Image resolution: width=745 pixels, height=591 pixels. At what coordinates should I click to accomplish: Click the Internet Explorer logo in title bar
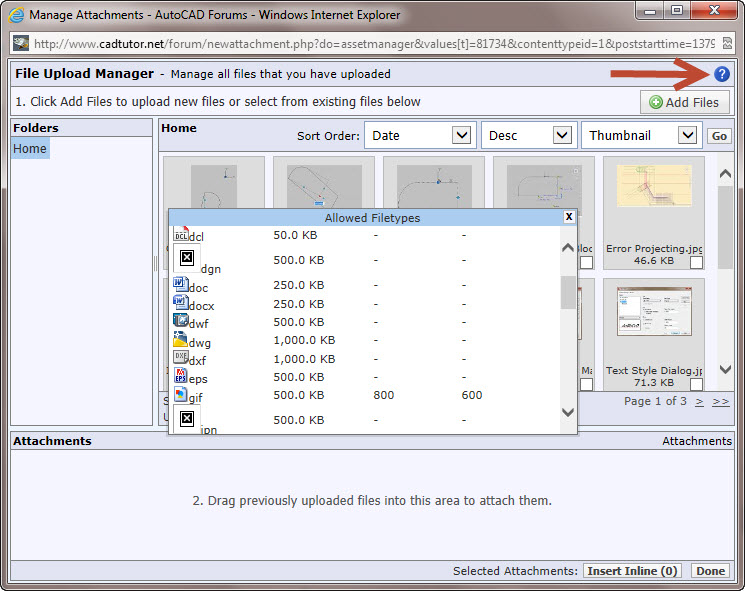pyautogui.click(x=16, y=15)
